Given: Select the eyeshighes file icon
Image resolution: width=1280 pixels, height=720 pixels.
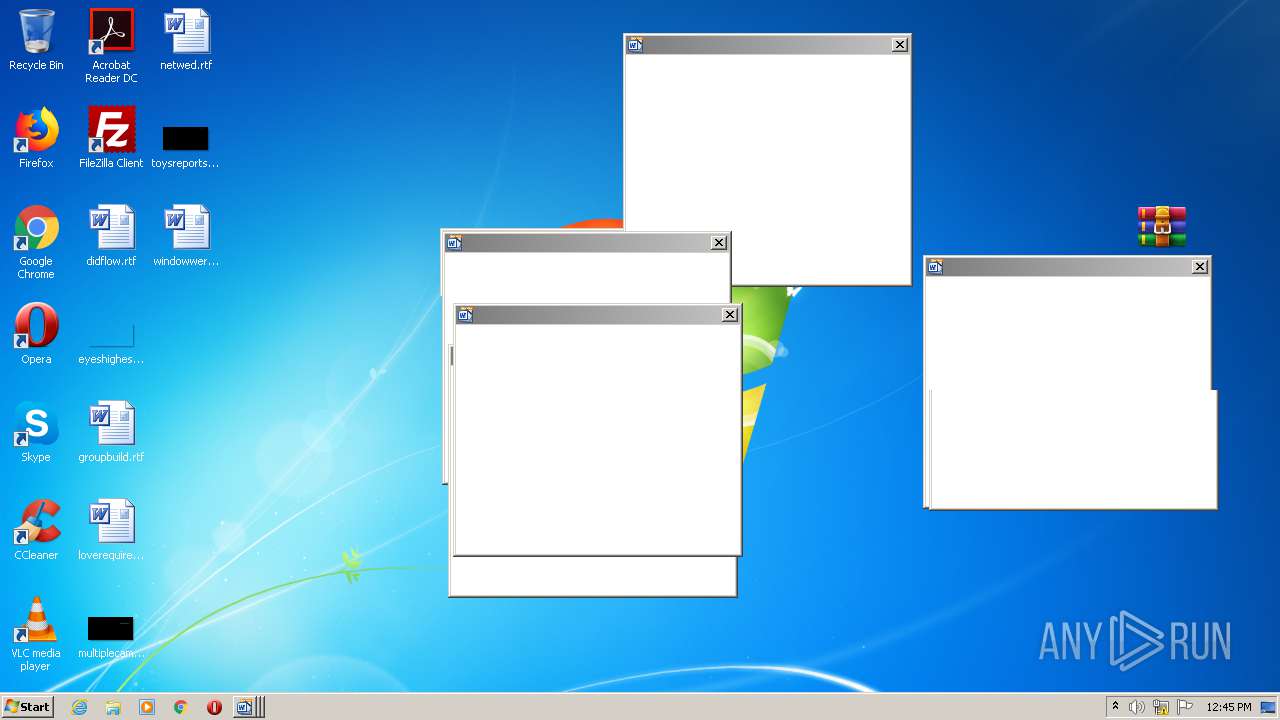Looking at the screenshot, I should coord(111,344).
